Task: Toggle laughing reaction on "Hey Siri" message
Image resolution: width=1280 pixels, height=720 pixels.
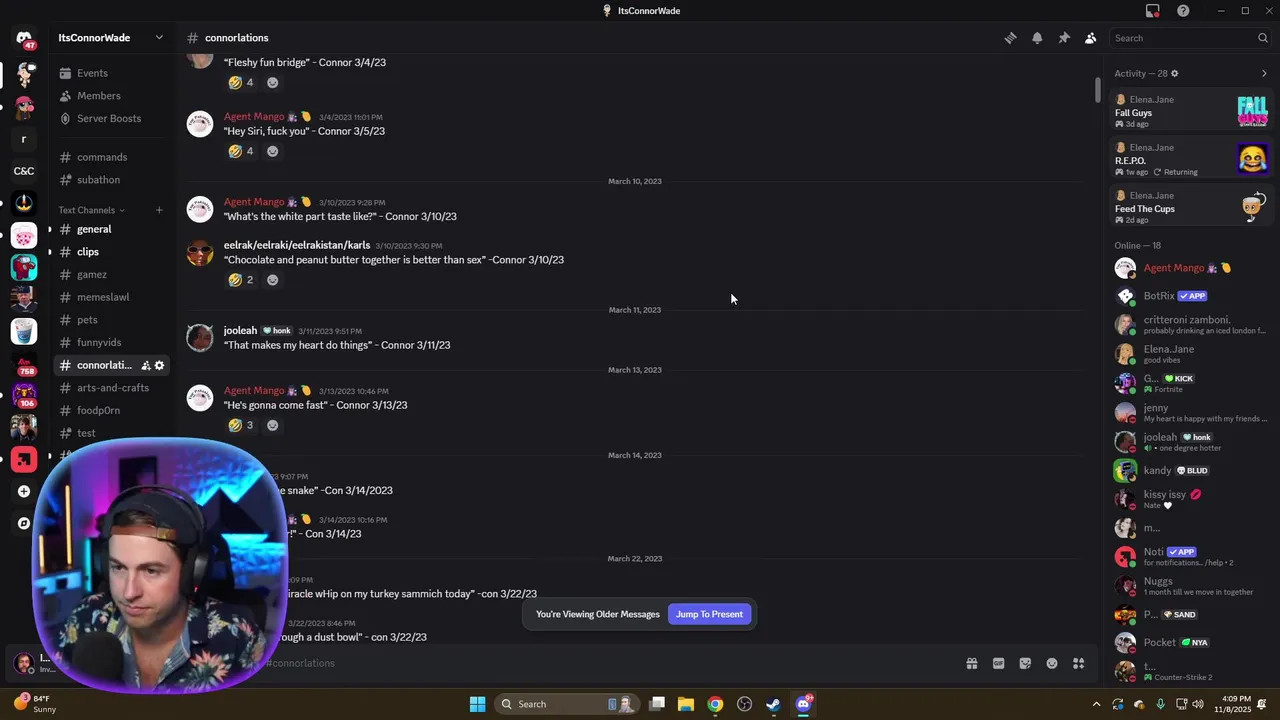Action: (x=241, y=151)
